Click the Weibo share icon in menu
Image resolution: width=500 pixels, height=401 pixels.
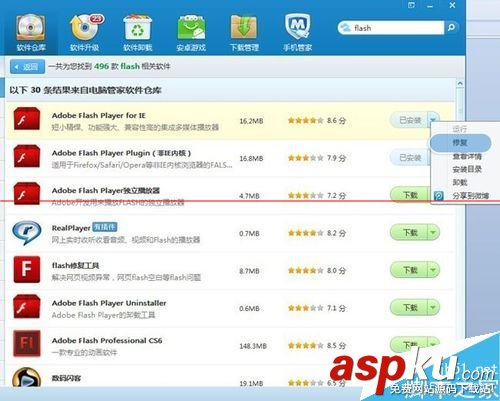pos(439,196)
